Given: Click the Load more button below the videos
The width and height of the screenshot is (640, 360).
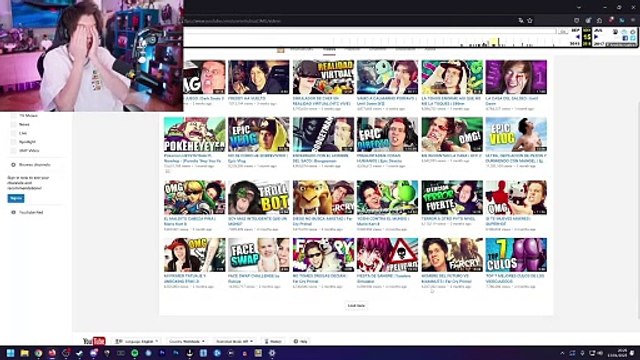Looking at the screenshot, I should click(356, 306).
